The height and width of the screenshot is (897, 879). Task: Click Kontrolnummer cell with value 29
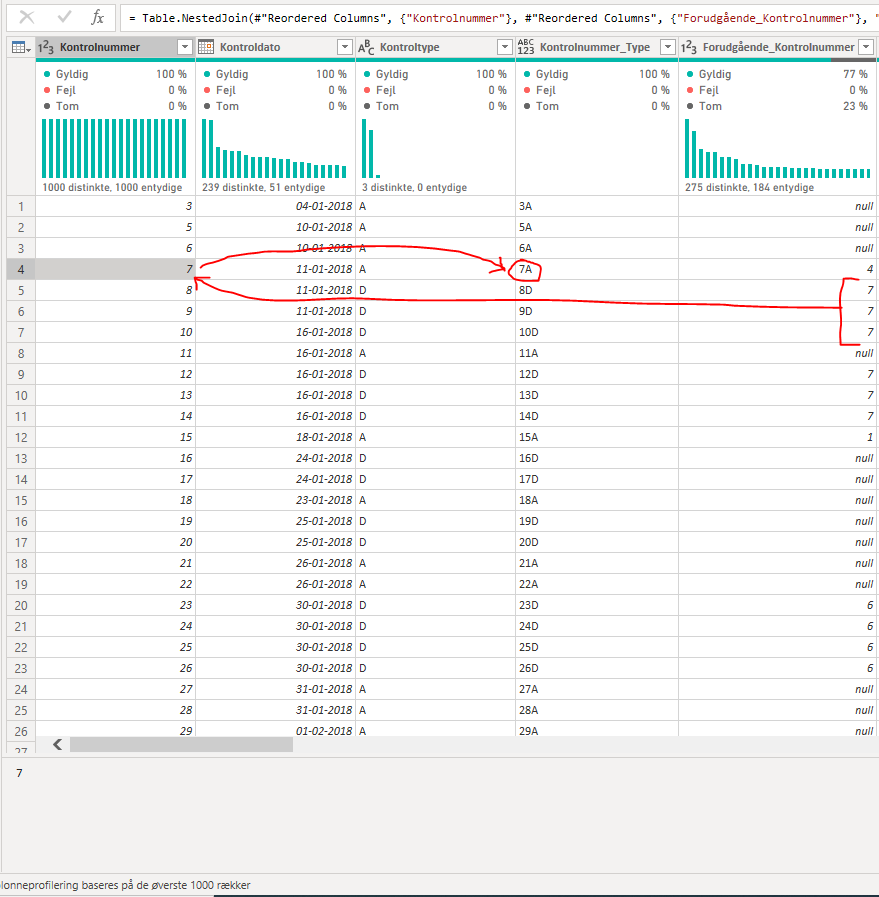116,730
